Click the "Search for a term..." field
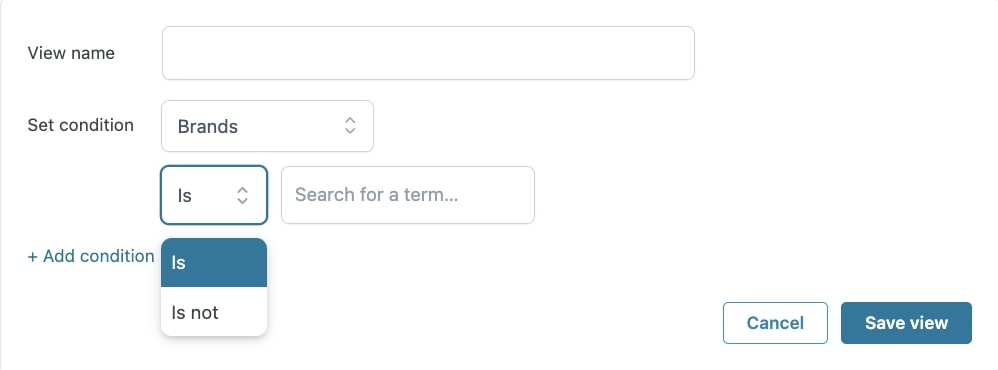This screenshot has height=370, width=998. point(408,195)
